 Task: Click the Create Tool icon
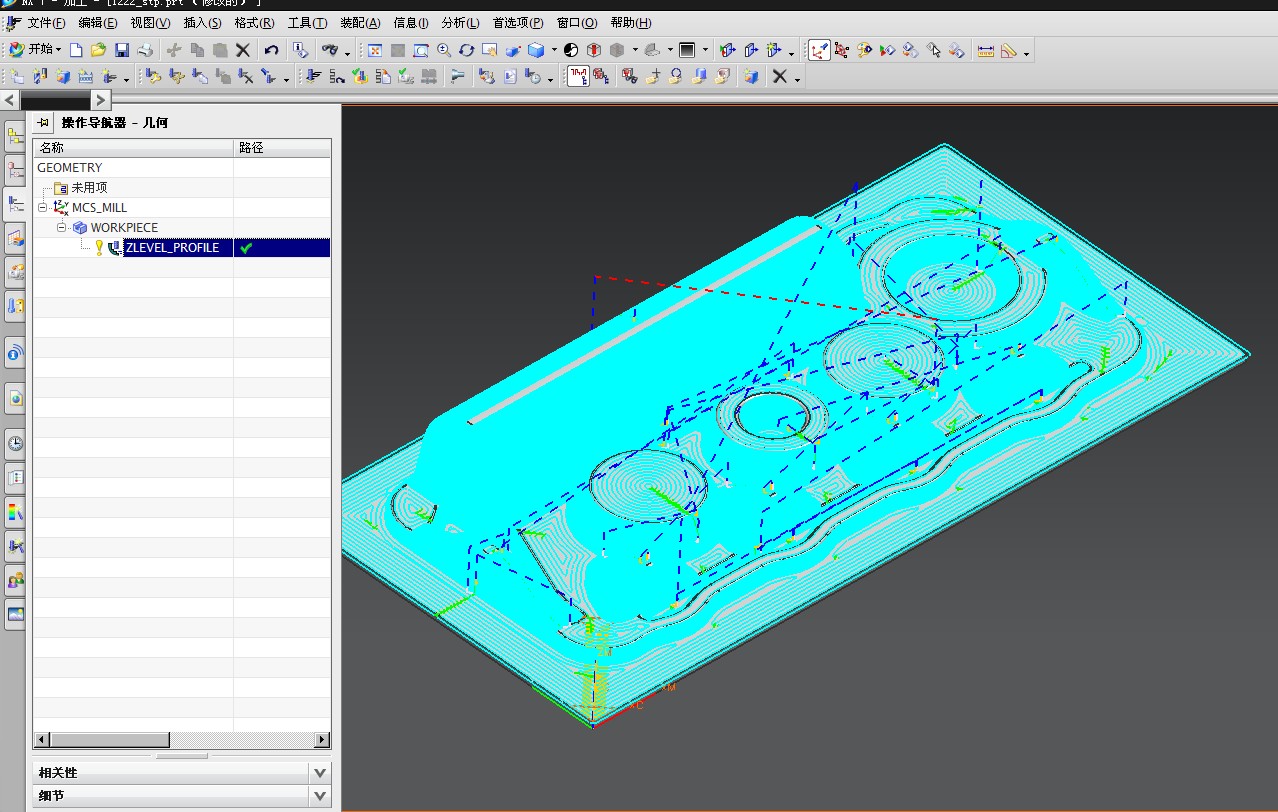(39, 76)
